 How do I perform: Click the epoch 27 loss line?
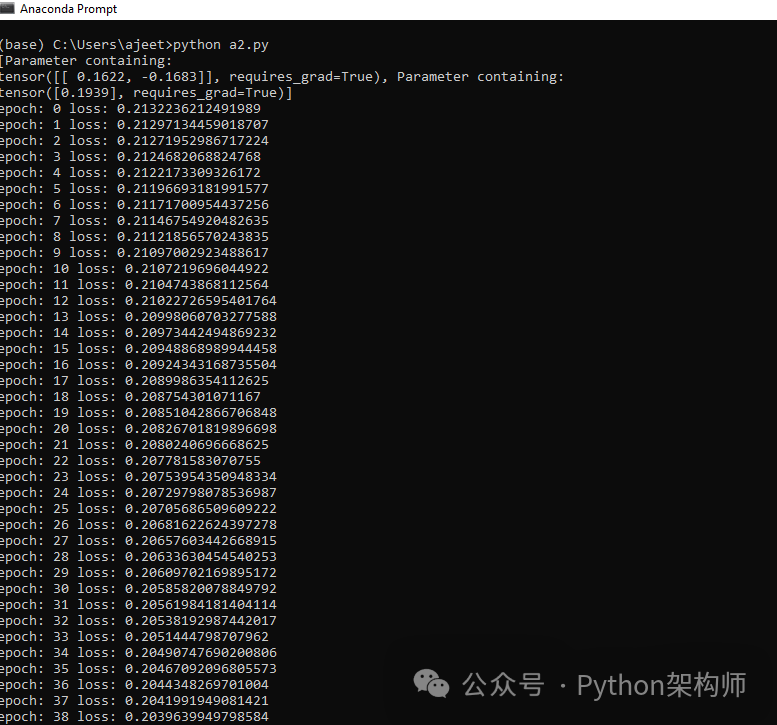coord(138,541)
